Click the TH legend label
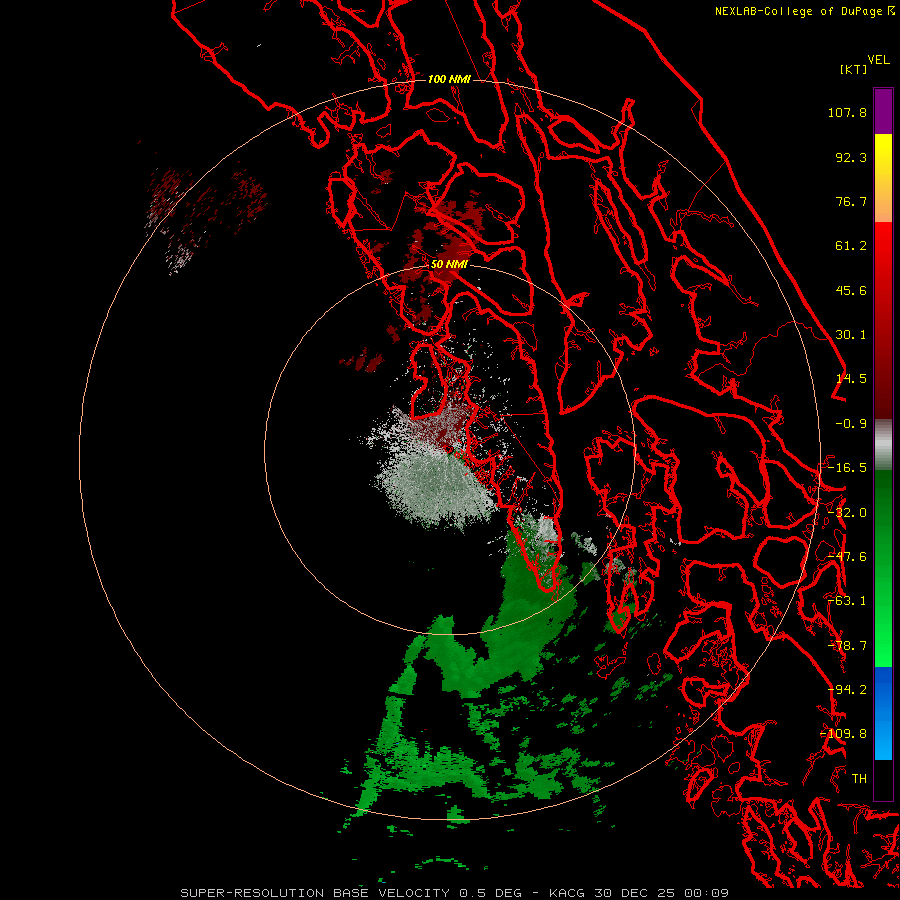 click(x=859, y=779)
